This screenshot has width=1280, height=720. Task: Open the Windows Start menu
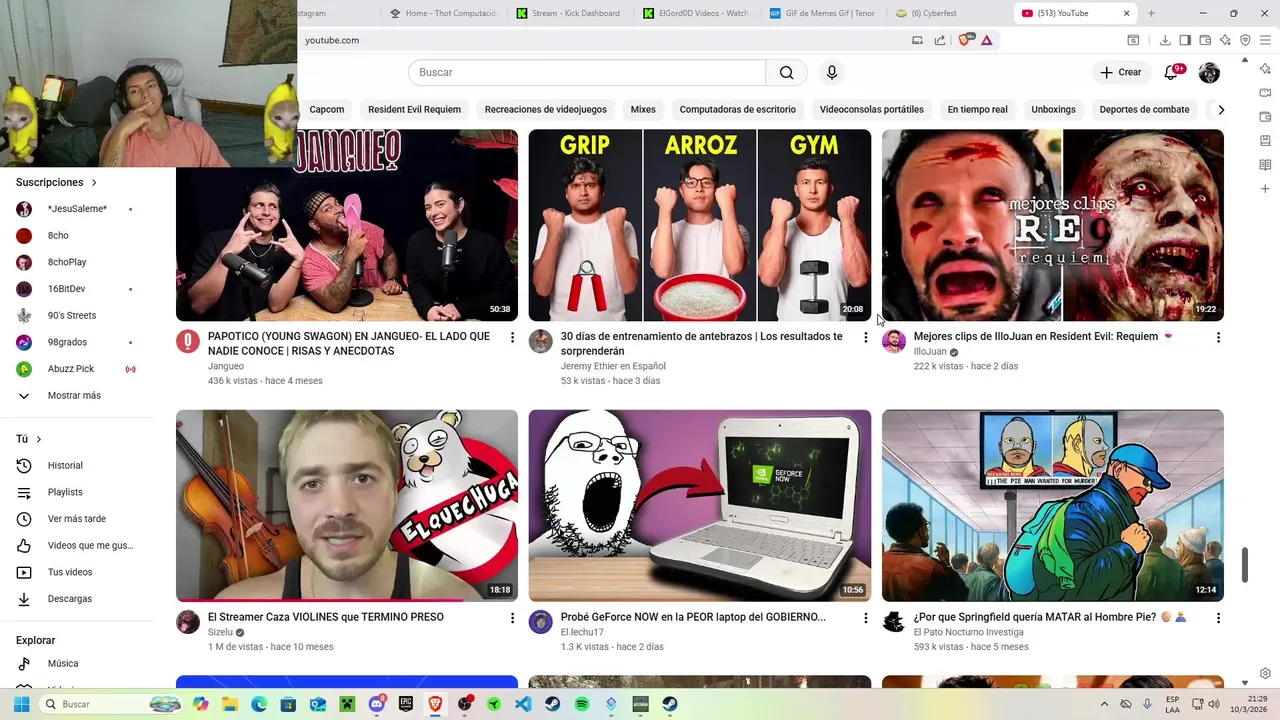pyautogui.click(x=21, y=704)
